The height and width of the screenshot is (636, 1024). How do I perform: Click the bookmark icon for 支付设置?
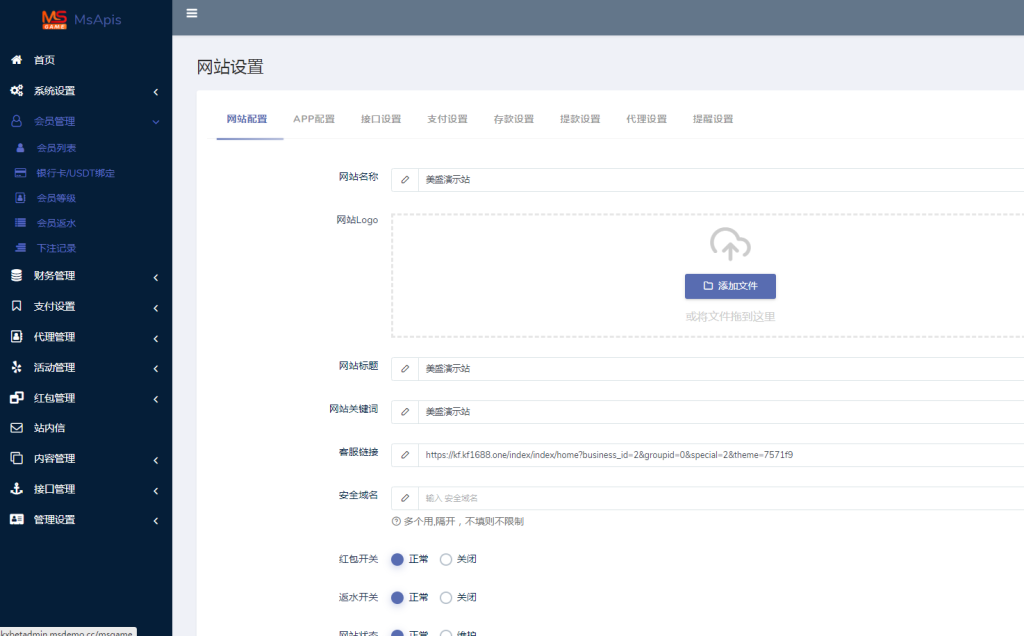17,306
